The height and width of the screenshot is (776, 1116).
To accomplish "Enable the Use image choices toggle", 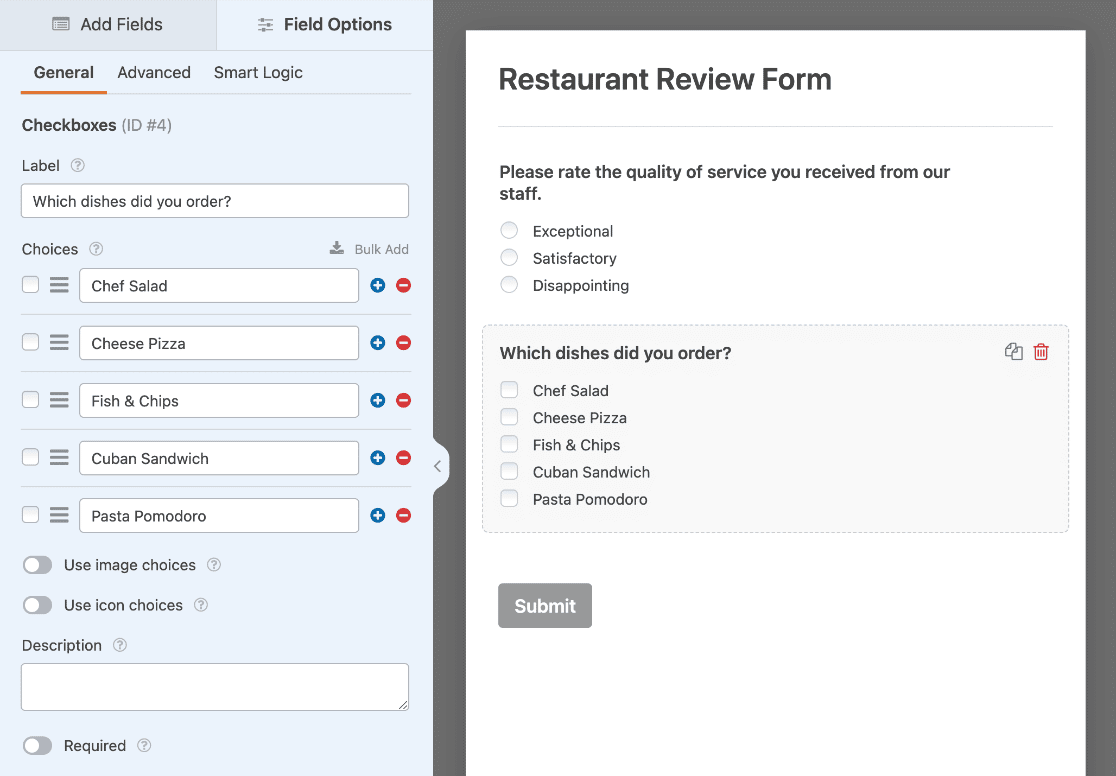I will point(37,565).
